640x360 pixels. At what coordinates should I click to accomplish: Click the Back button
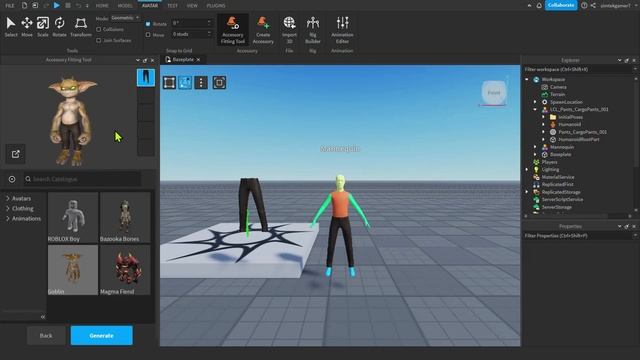[46, 336]
